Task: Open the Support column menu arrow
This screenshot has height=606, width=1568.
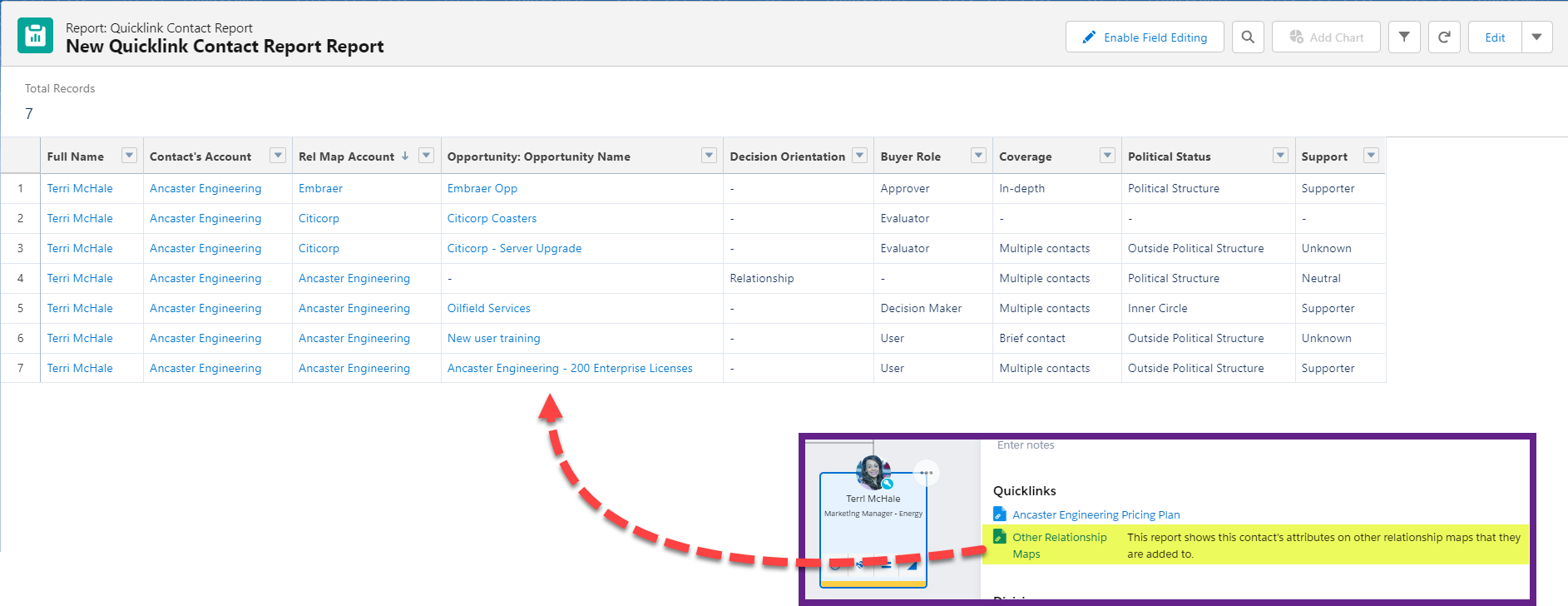Action: point(1371,155)
